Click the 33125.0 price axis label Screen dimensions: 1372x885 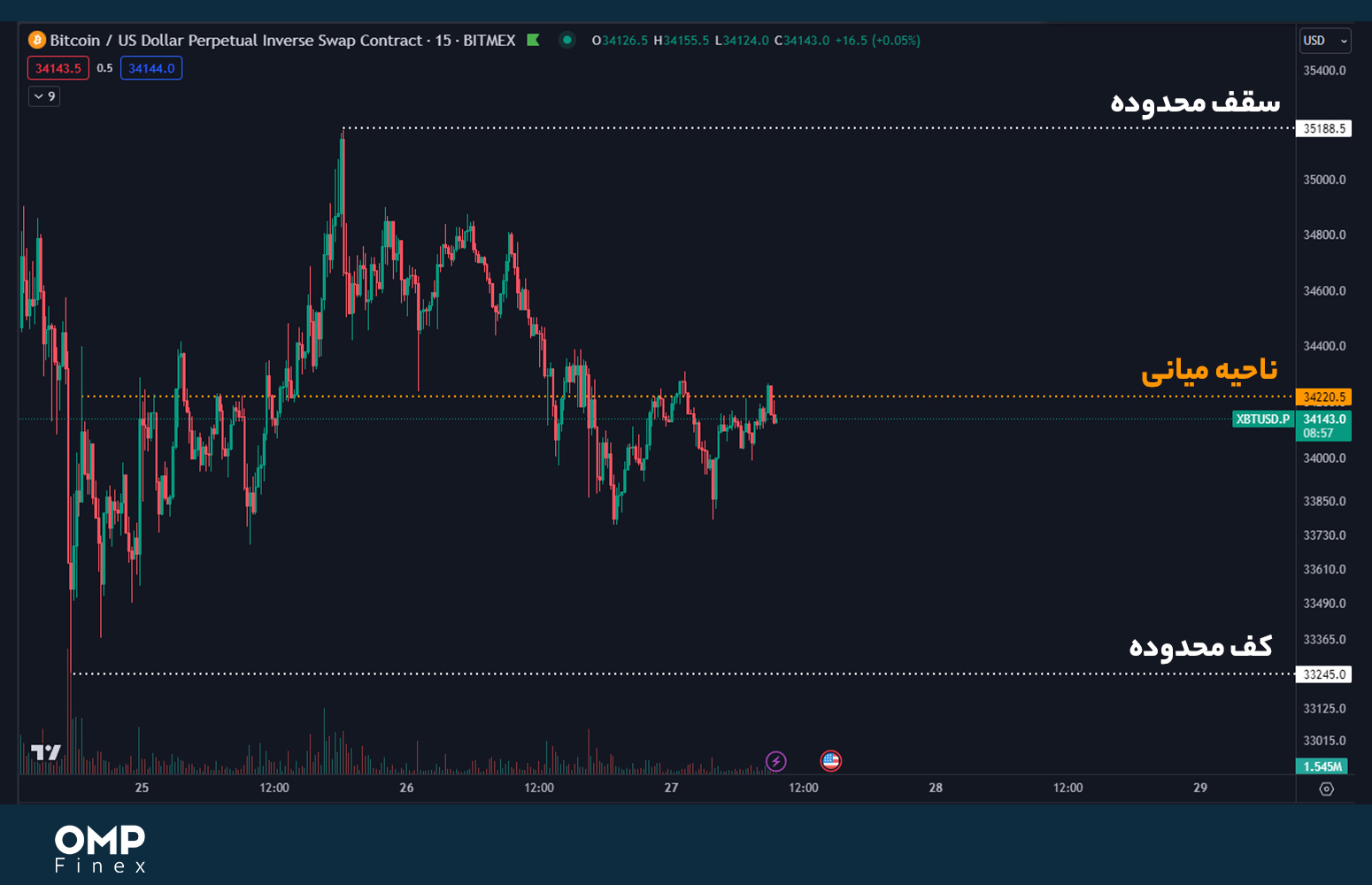click(x=1324, y=709)
